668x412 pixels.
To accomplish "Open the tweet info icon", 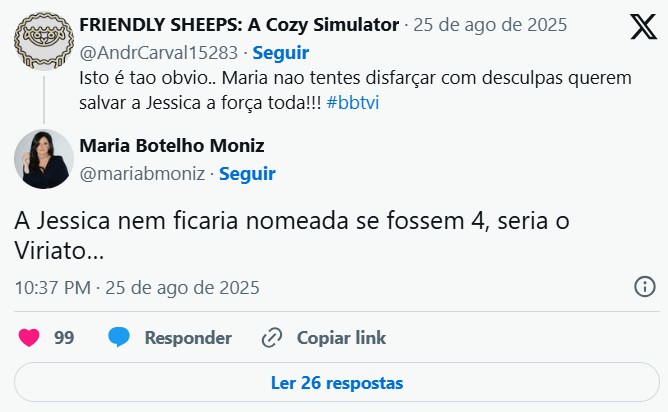I will click(645, 288).
